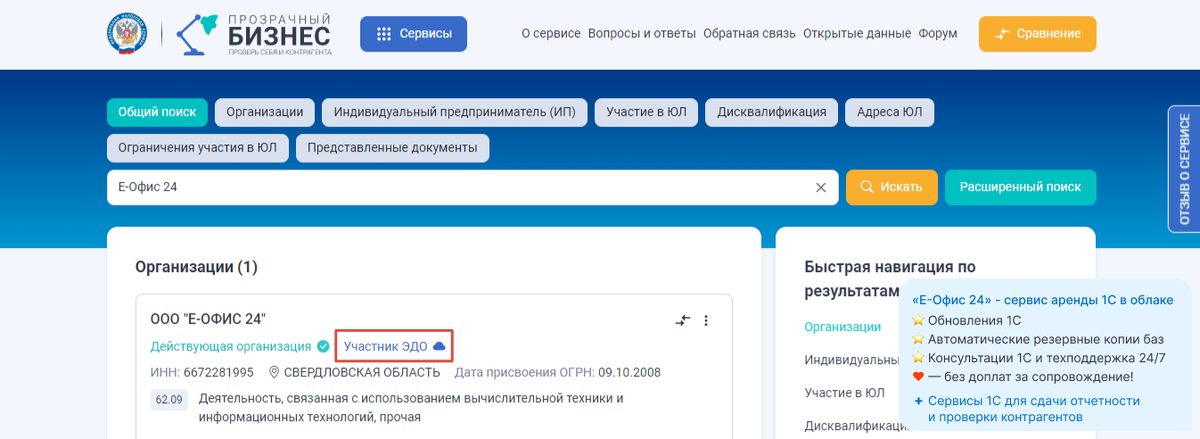This screenshot has height=439, width=1200.
Task: Select the Адреса ЮЛ tab
Action: point(890,112)
